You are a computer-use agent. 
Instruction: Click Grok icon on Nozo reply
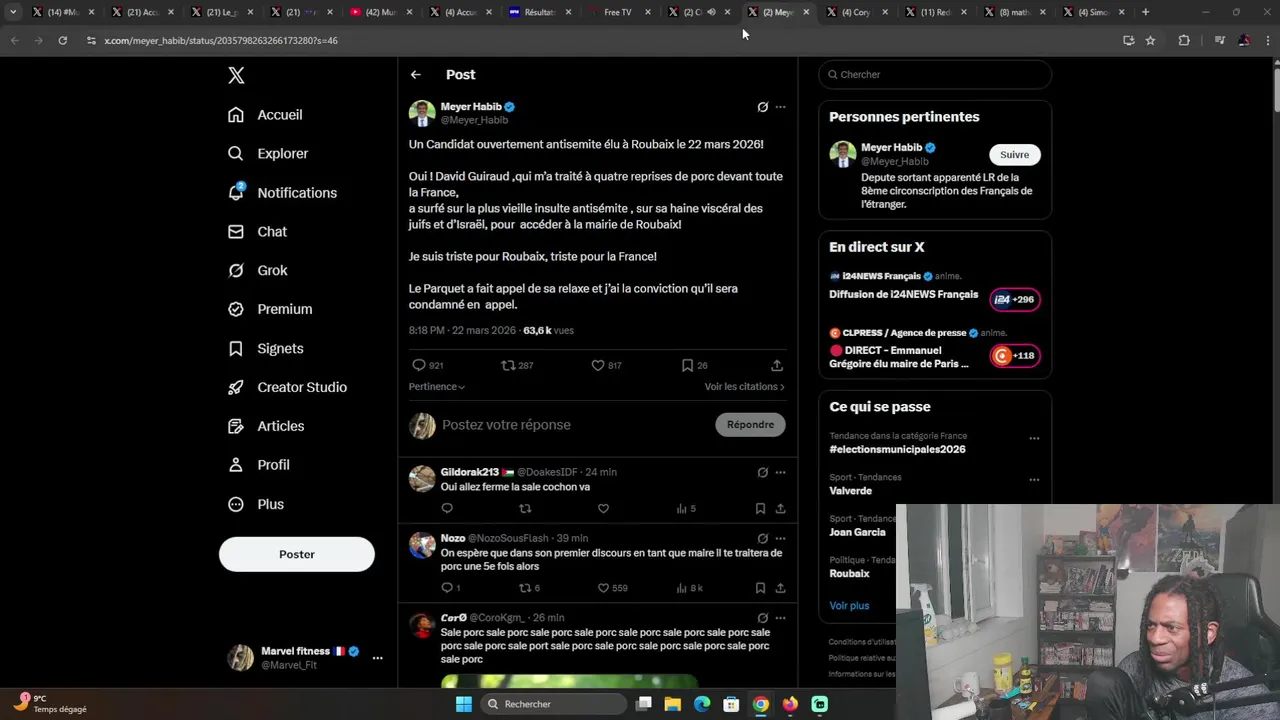762,538
